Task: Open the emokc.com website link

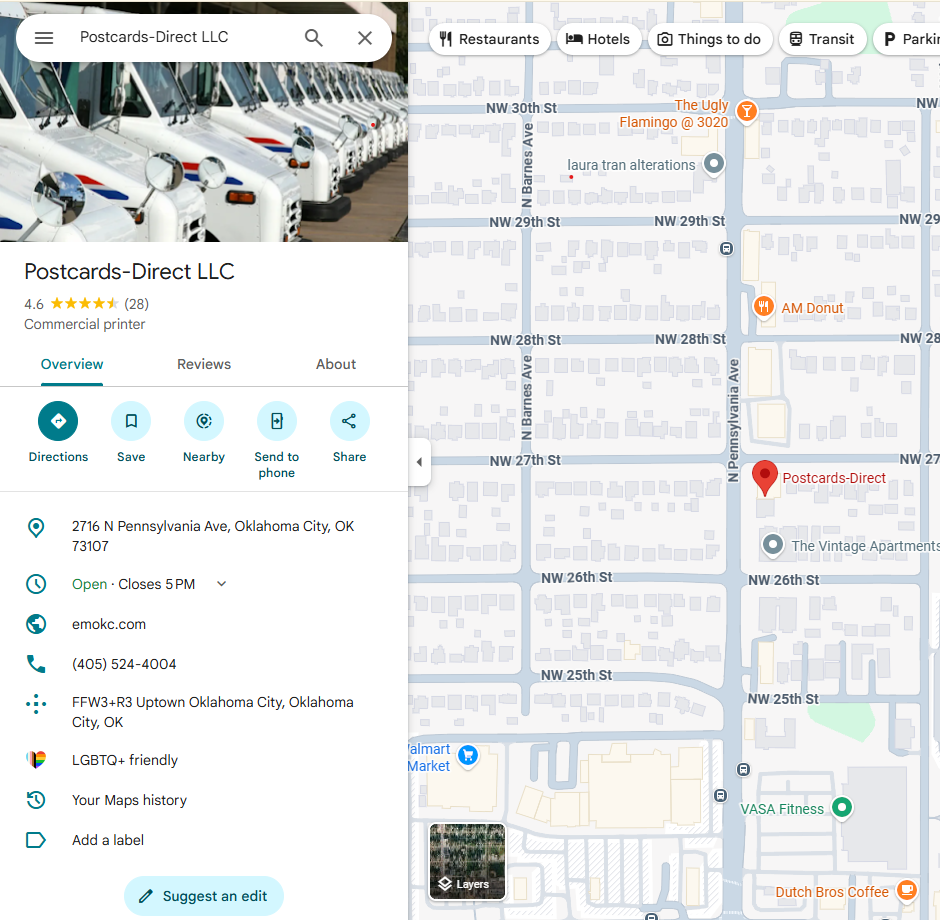Action: 109,625
